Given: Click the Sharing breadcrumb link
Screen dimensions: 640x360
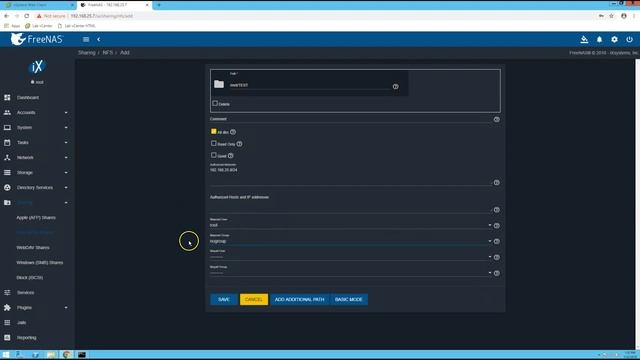Looking at the screenshot, I should tap(87, 53).
